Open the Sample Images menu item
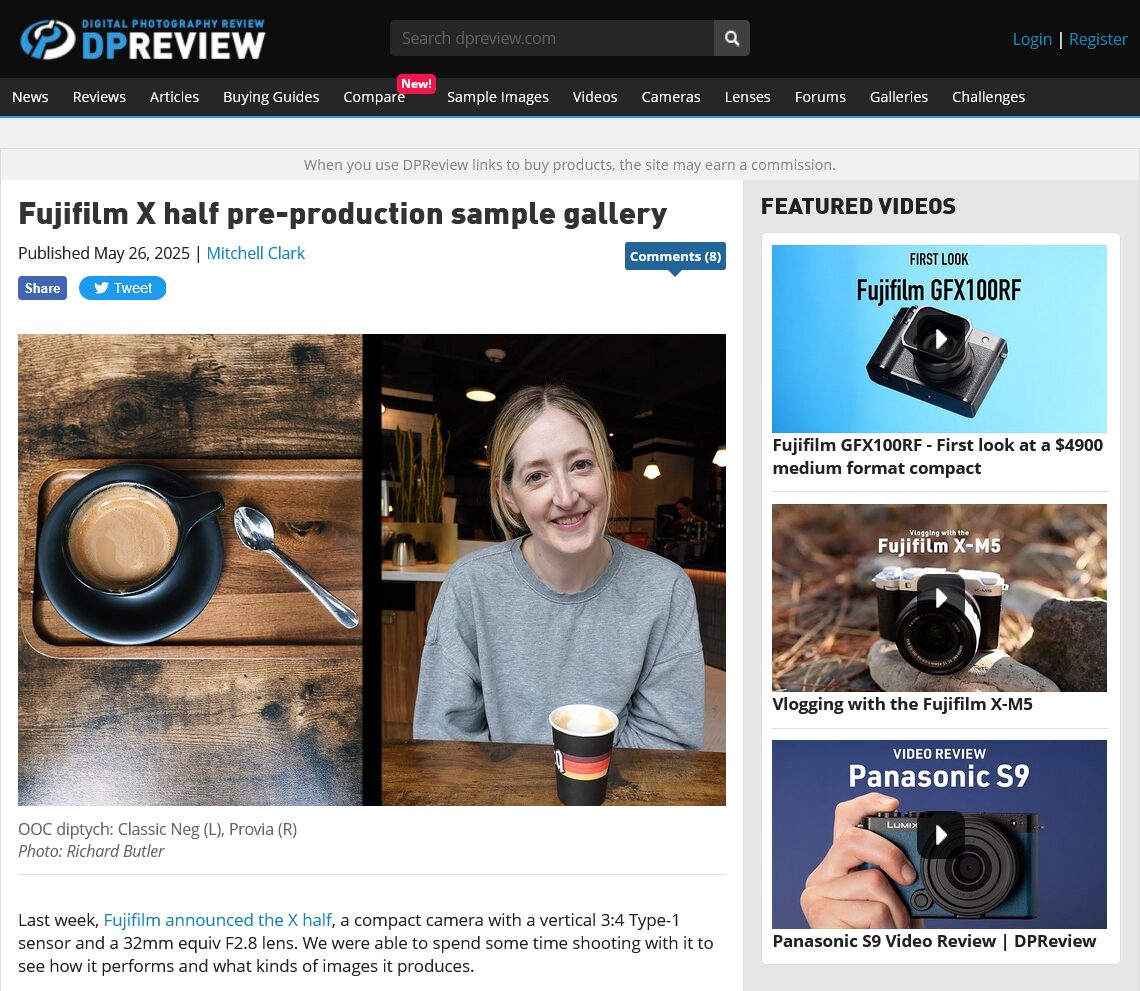 pos(497,97)
